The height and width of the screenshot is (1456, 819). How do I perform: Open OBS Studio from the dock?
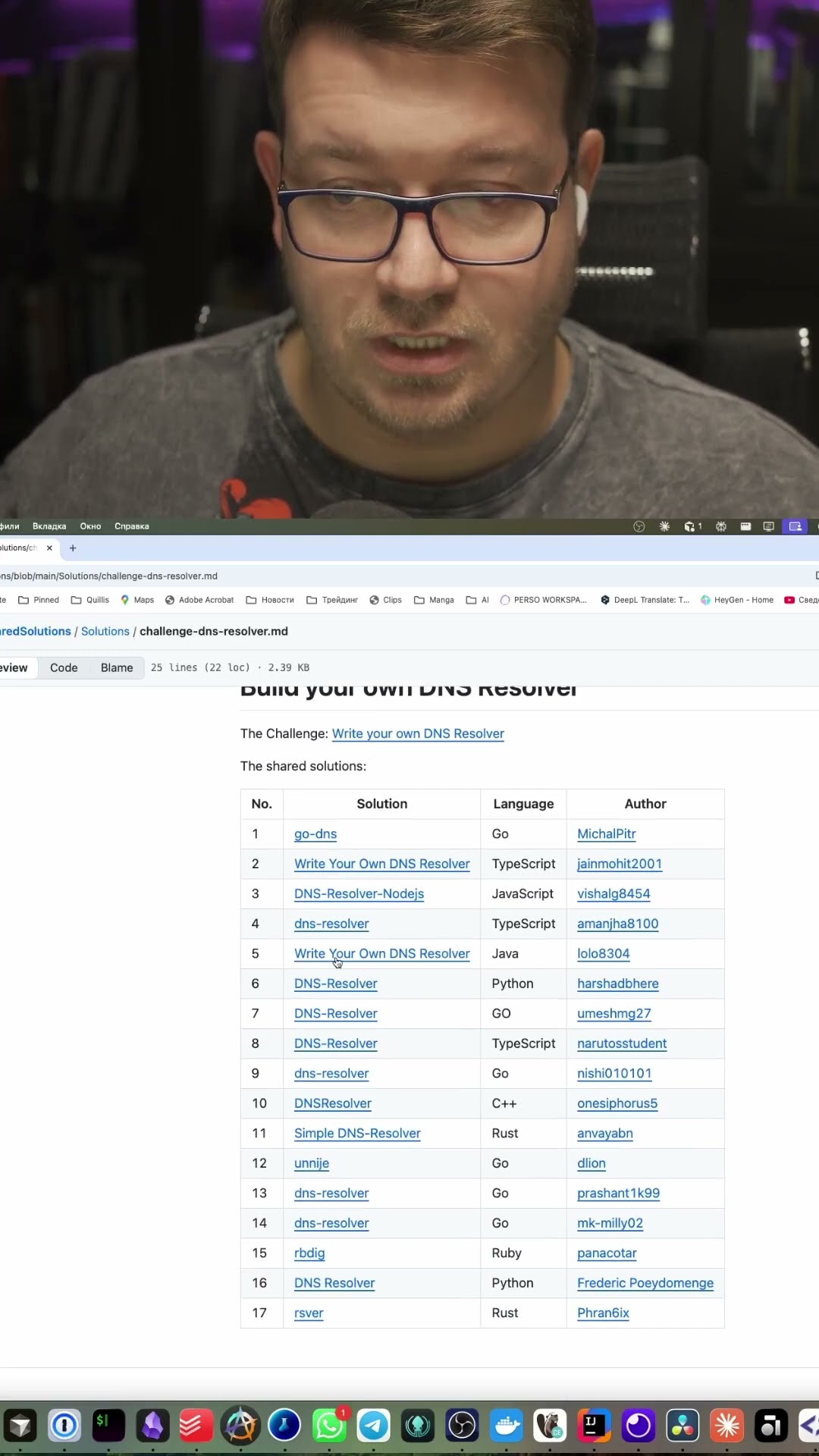coord(462,1426)
